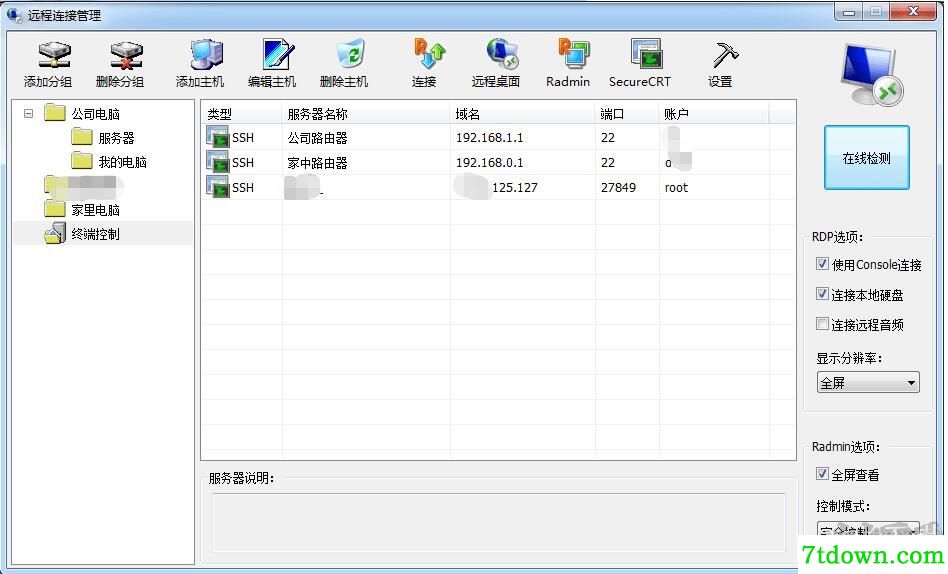Click the 125.127 domain cell
Viewport: 948px width, 574px height.
(515, 188)
